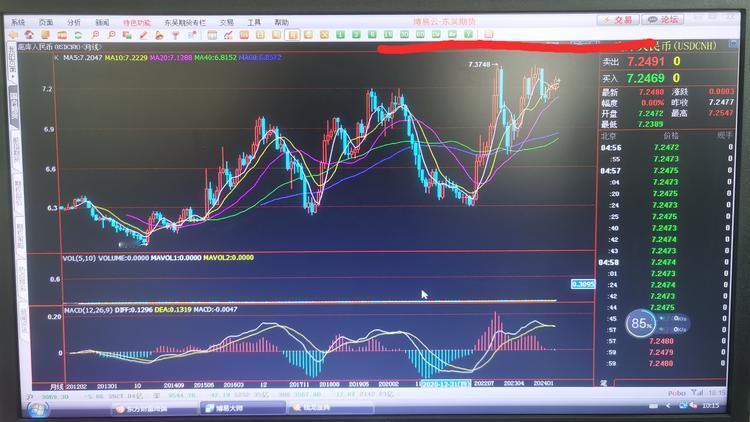Open the multi-window layout icon
This screenshot has width=750, height=422.
pyautogui.click(x=127, y=35)
